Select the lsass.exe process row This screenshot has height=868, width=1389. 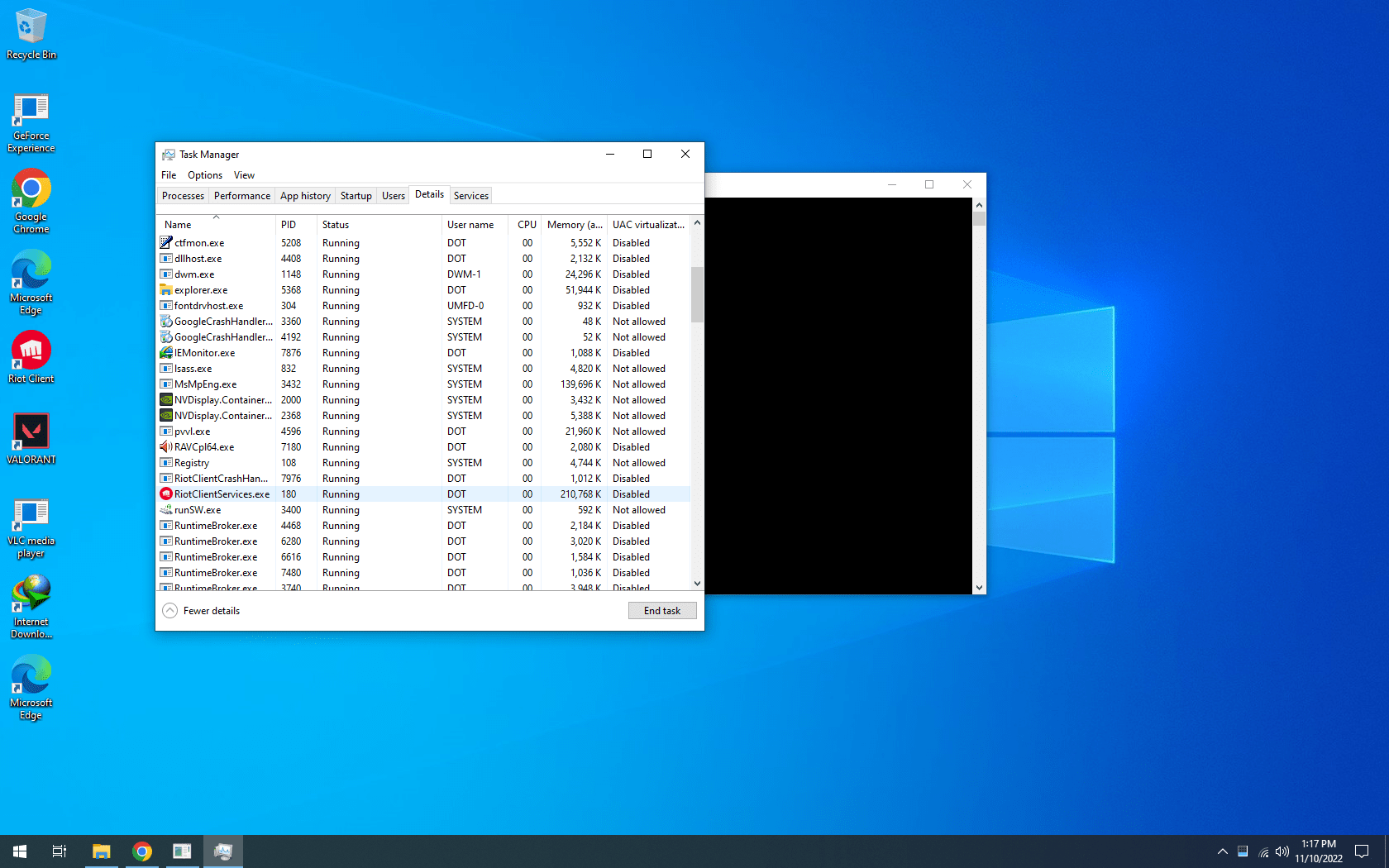click(422, 369)
